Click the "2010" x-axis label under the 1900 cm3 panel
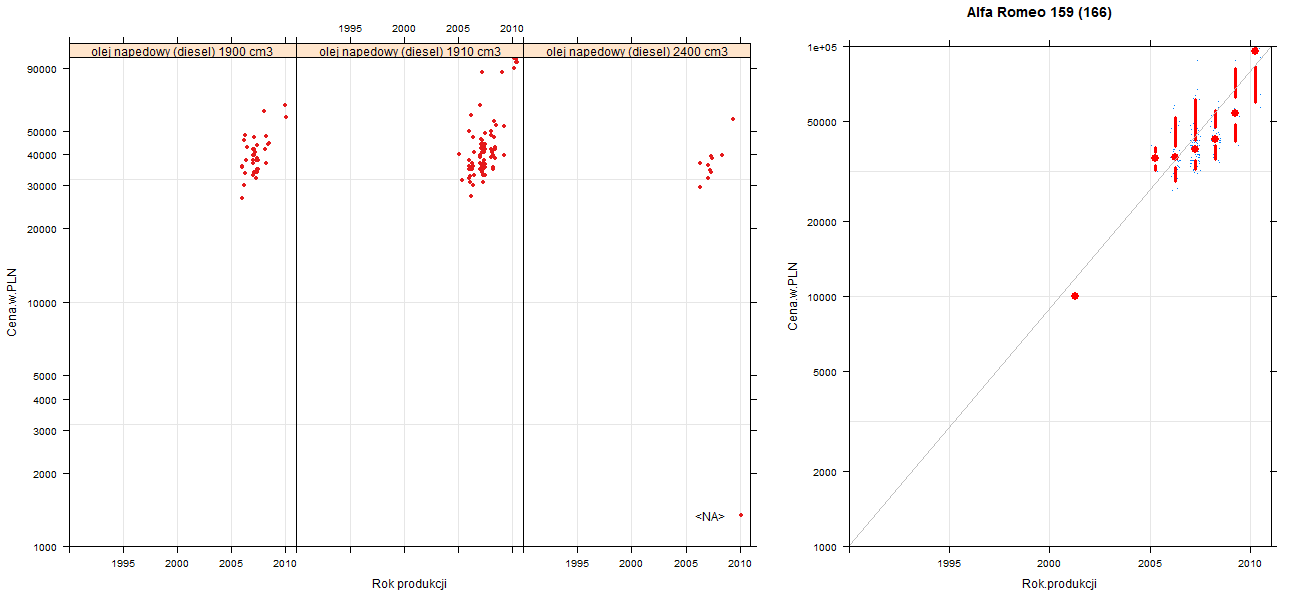The image size is (1300, 600). 285,564
